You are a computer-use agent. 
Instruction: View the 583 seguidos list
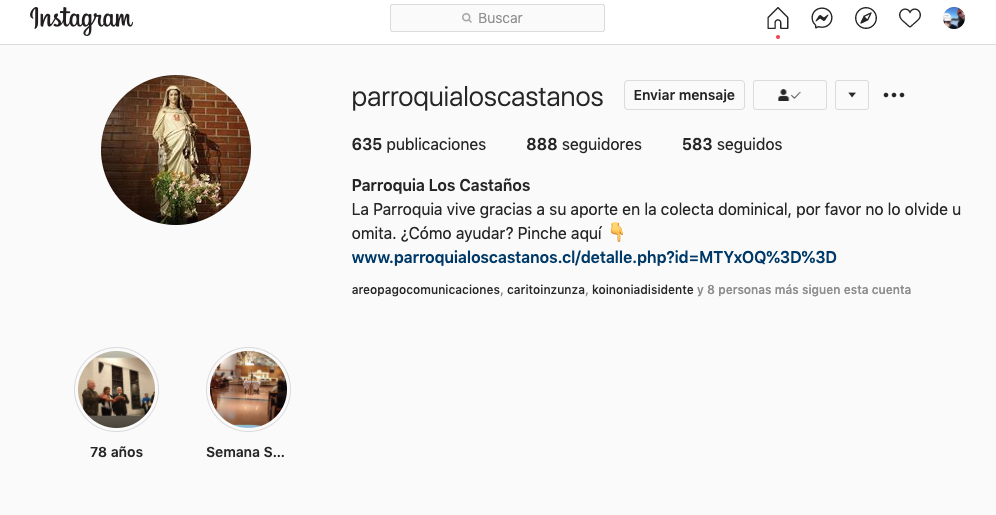click(x=732, y=145)
